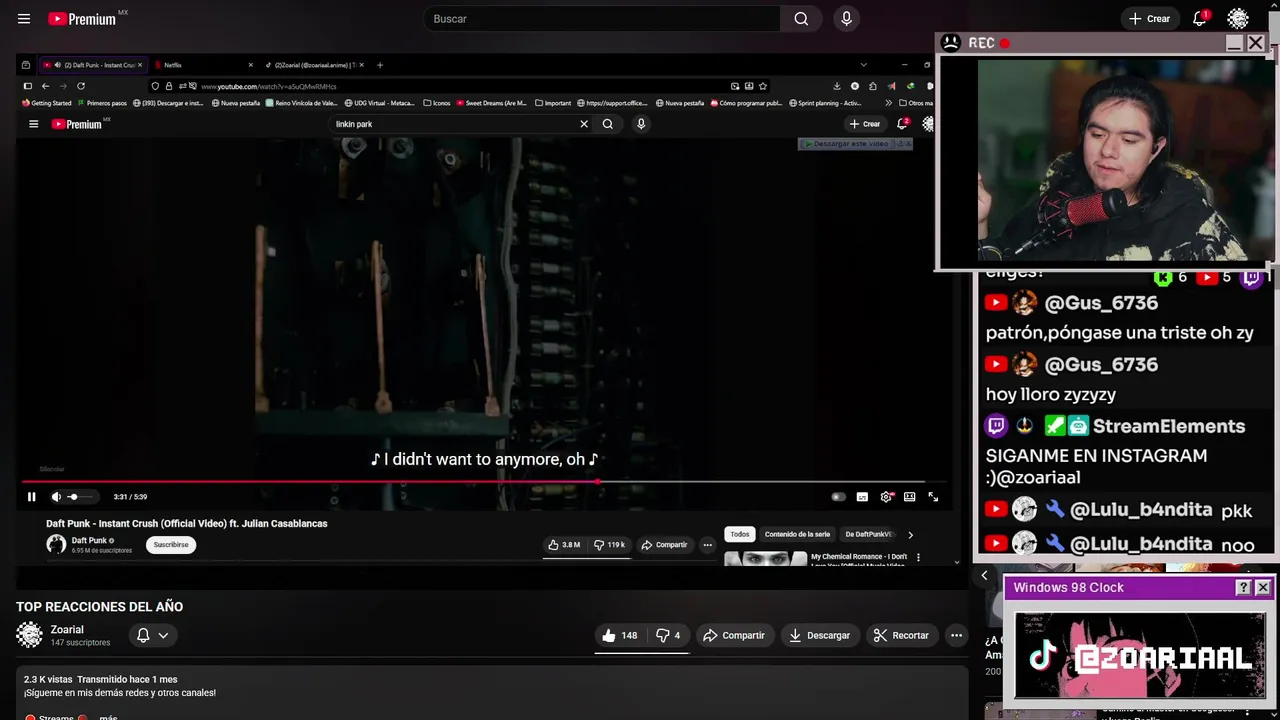Viewport: 1280px width, 720px height.
Task: Click the Suscribirse button
Action: 171,545
